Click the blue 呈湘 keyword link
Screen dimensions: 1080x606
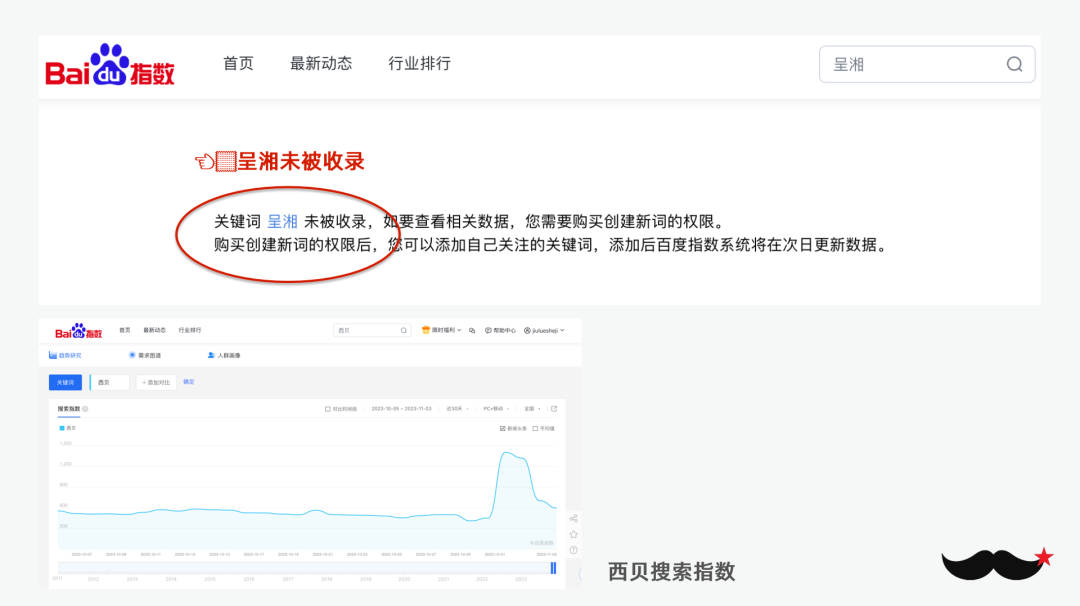point(282,222)
